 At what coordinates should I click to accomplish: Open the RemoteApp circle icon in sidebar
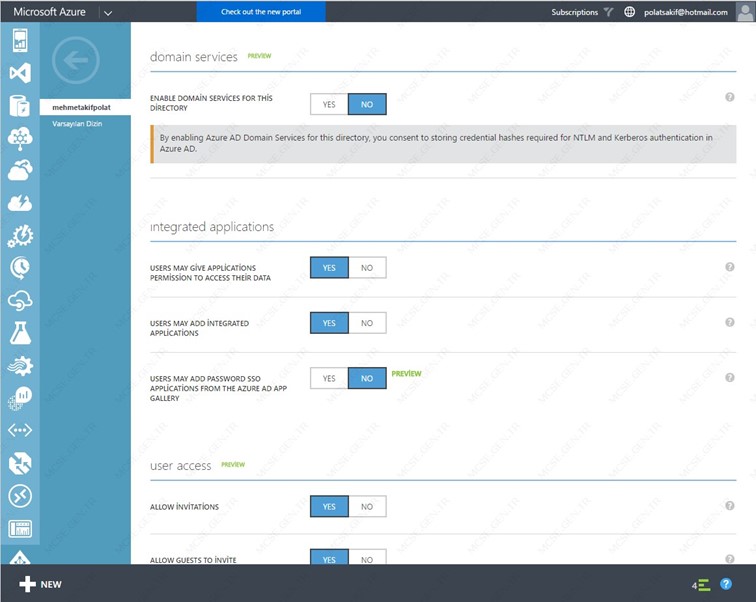click(20, 496)
